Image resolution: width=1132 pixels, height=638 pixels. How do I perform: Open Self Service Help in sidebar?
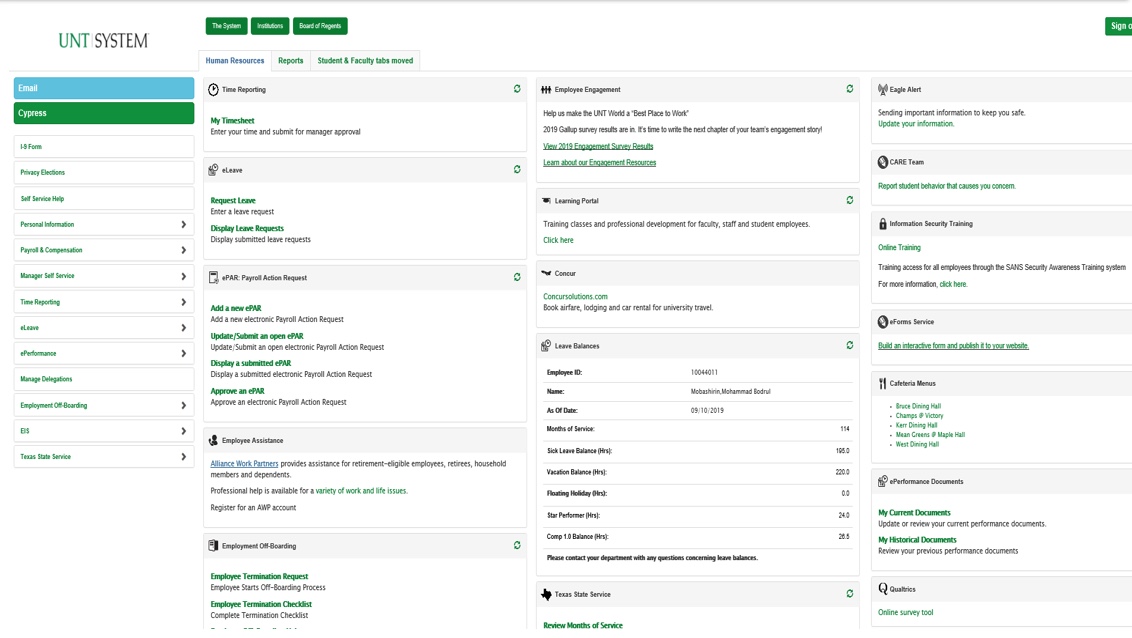[x=104, y=198]
